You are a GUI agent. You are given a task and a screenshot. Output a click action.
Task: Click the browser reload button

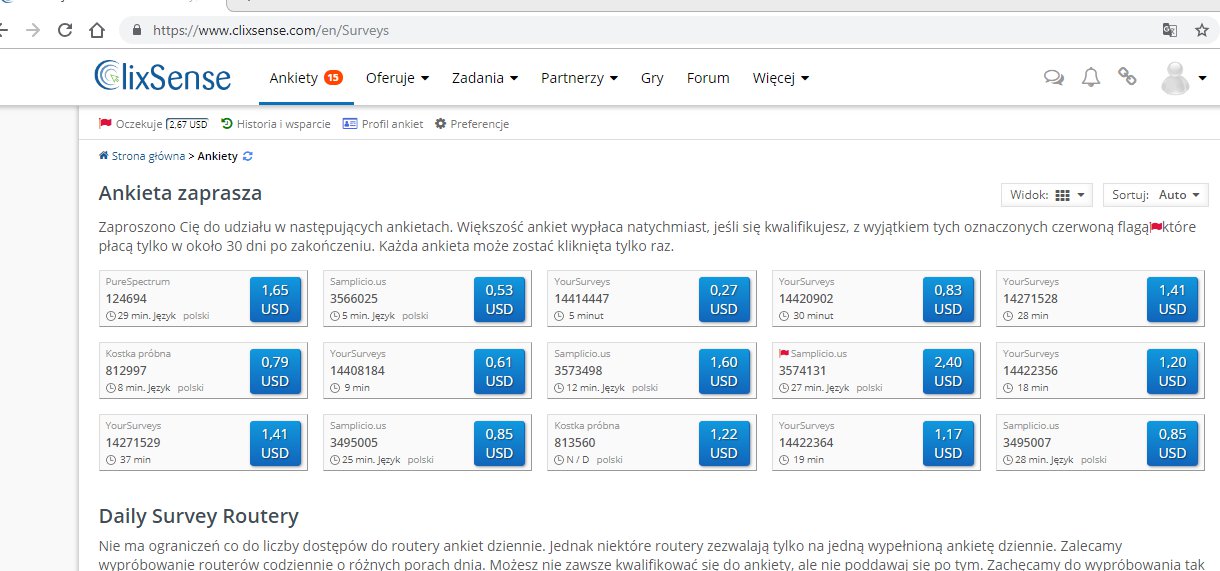pyautogui.click(x=65, y=30)
